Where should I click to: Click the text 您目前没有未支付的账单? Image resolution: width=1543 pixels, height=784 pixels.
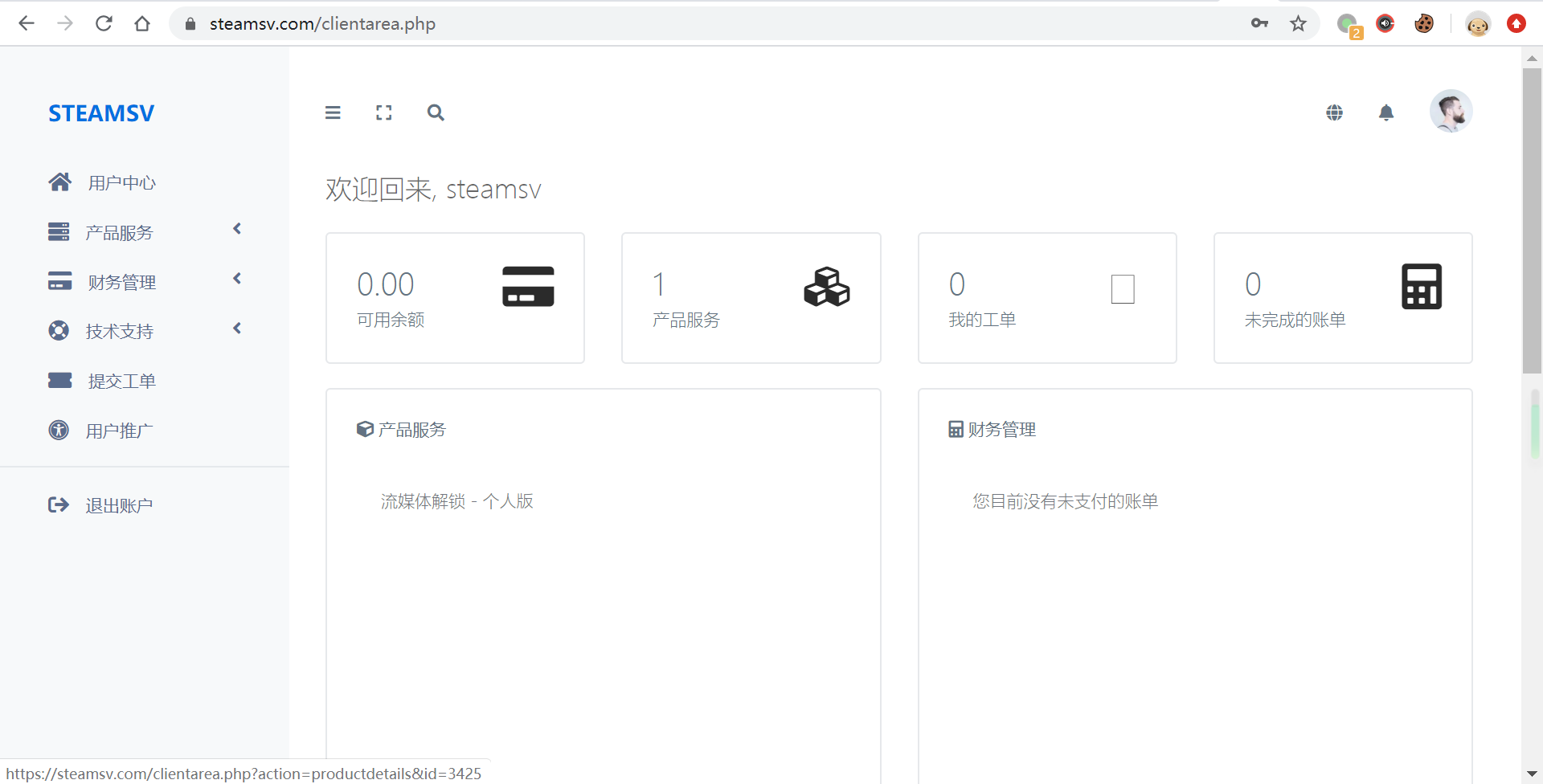click(x=1065, y=501)
